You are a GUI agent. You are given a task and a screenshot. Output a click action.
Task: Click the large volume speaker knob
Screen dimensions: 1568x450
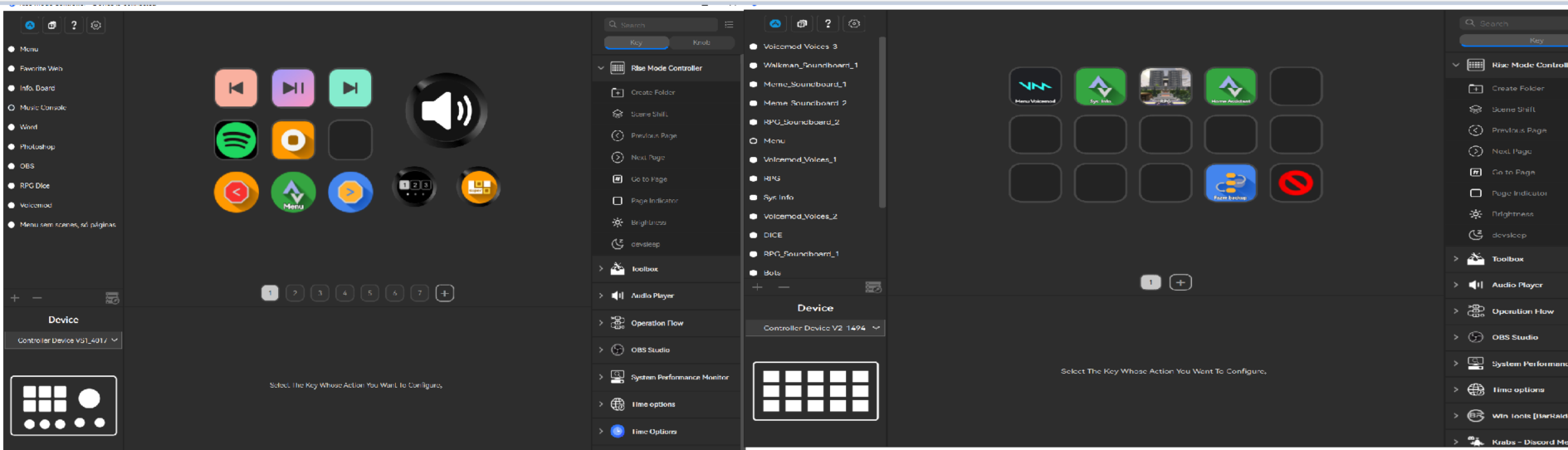pyautogui.click(x=446, y=110)
